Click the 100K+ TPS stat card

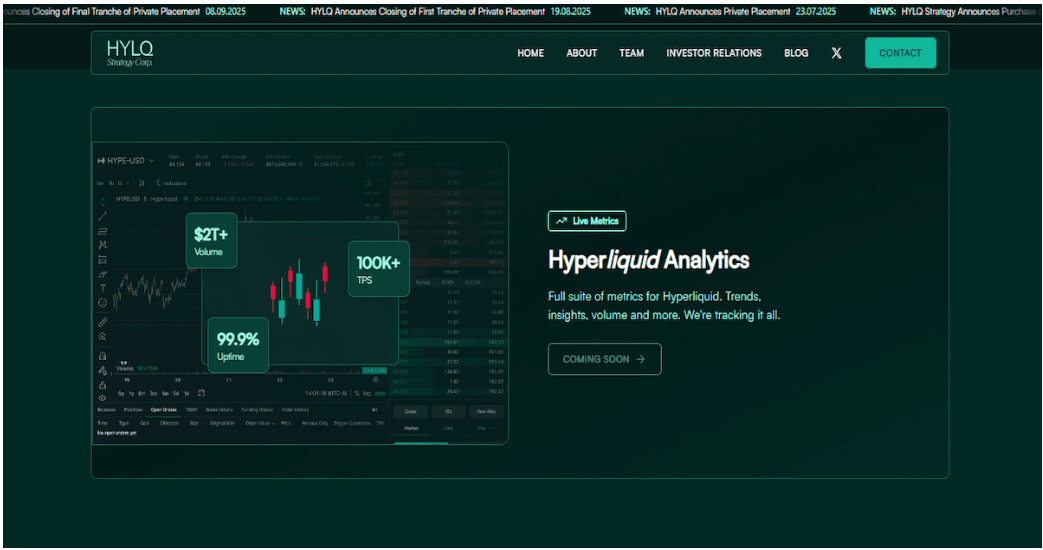click(378, 269)
